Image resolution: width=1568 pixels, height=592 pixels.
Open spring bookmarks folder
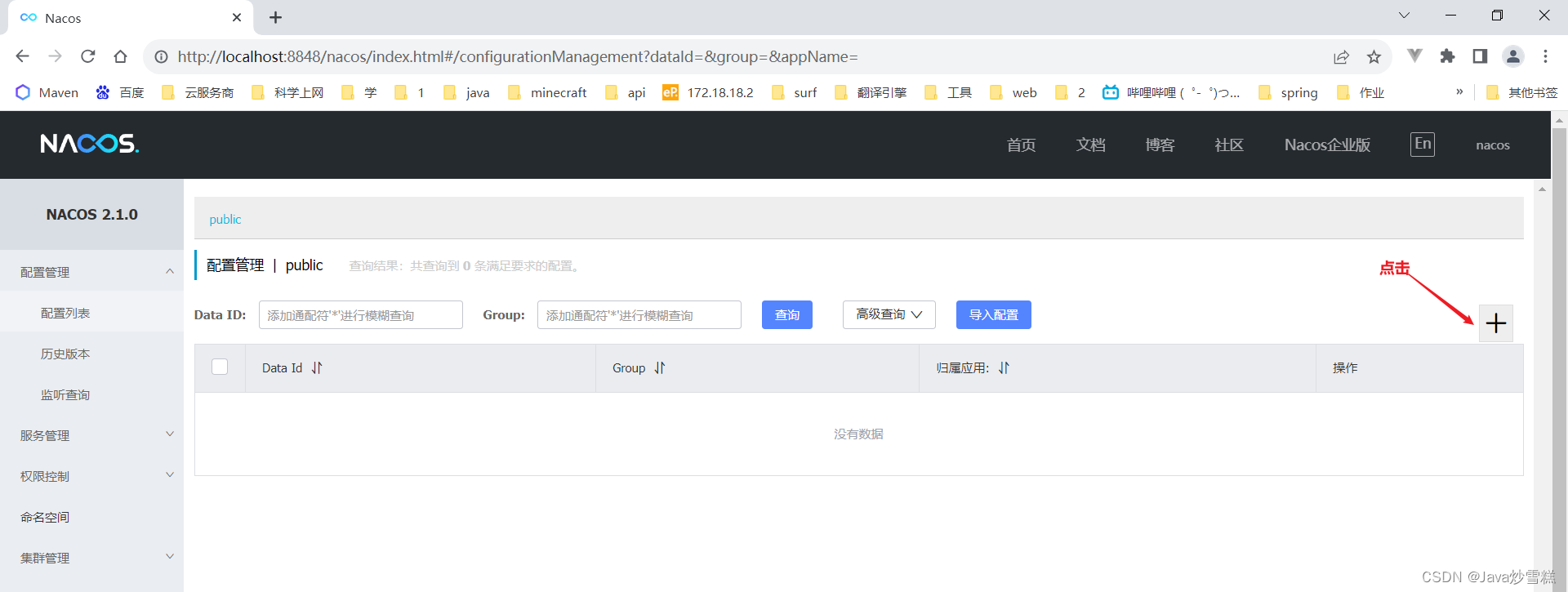click(1289, 92)
